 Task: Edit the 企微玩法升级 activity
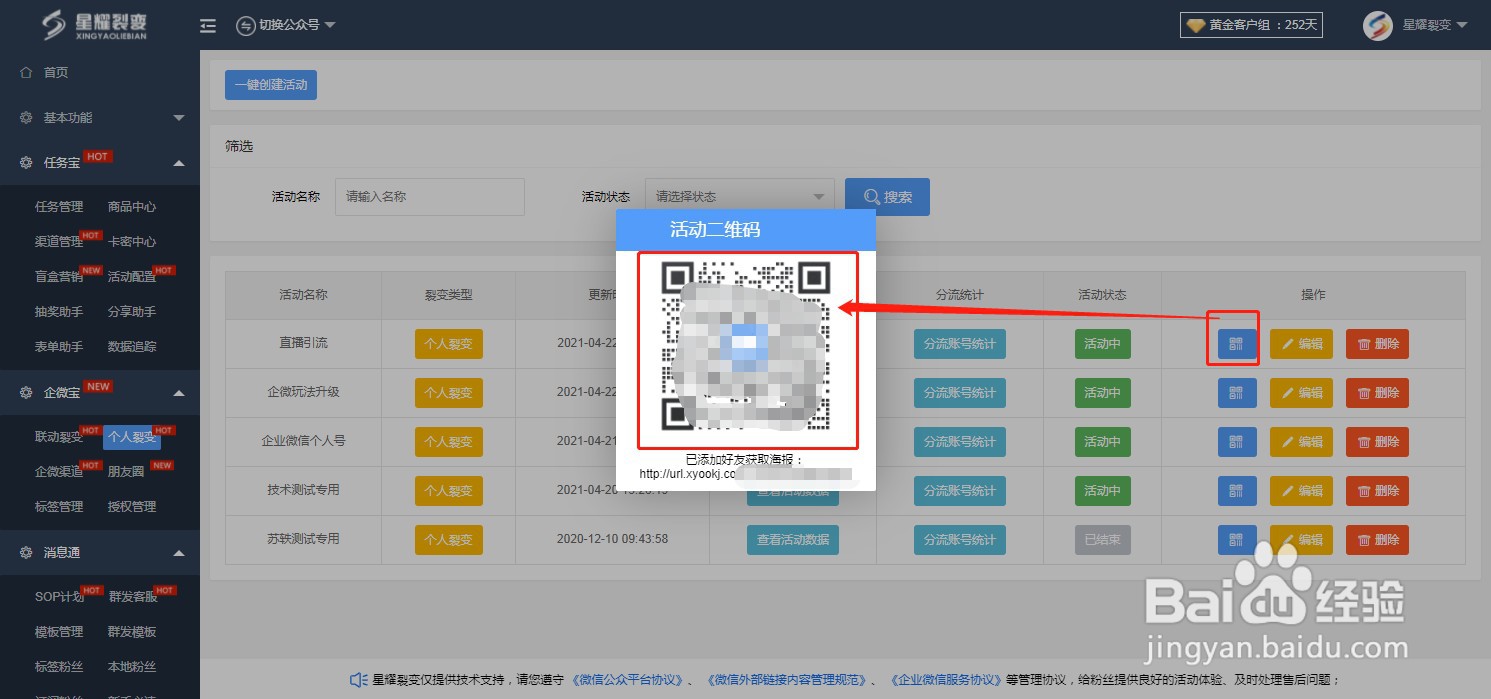click(1301, 393)
